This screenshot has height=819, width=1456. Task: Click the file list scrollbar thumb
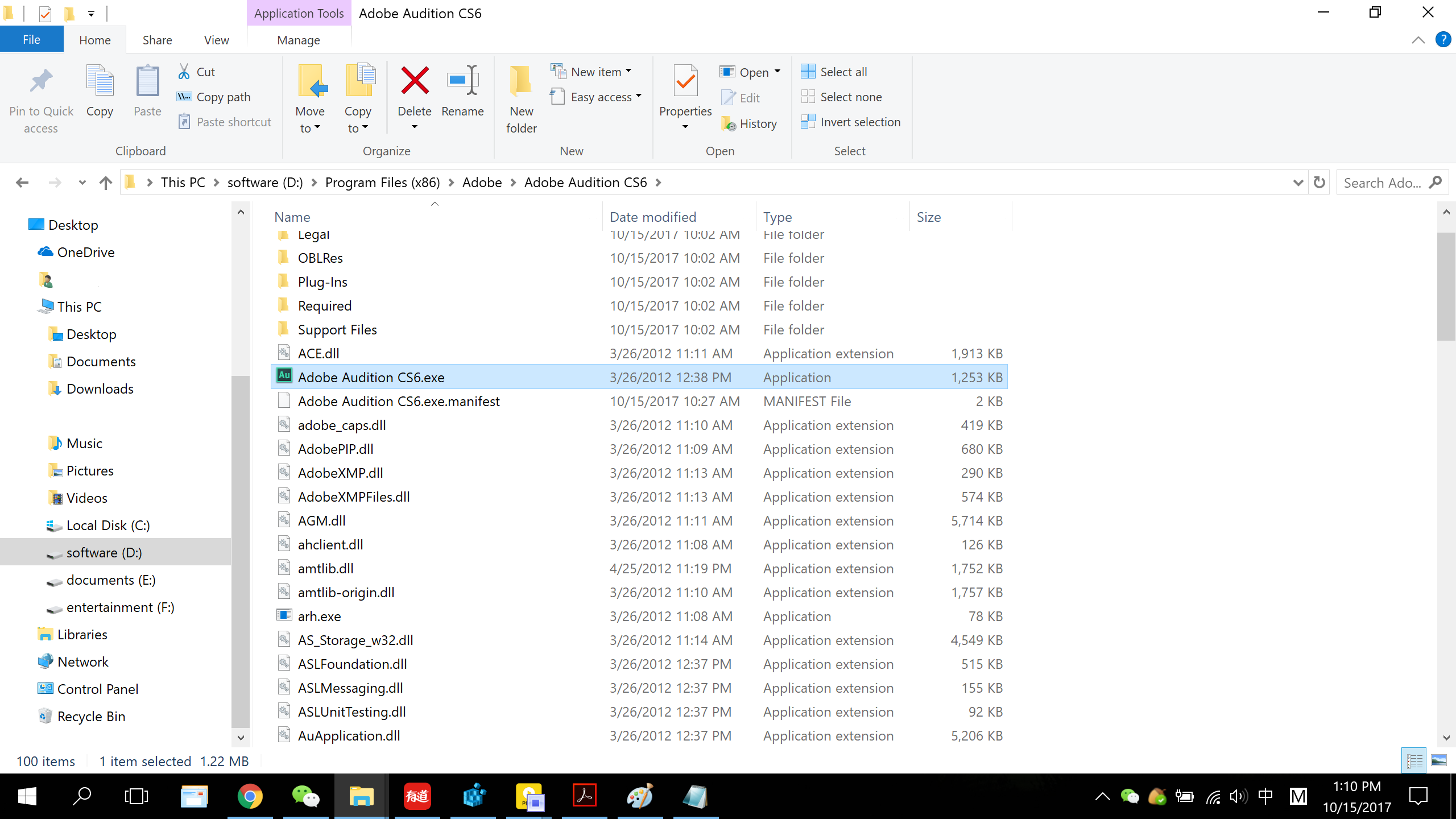pos(1446,287)
